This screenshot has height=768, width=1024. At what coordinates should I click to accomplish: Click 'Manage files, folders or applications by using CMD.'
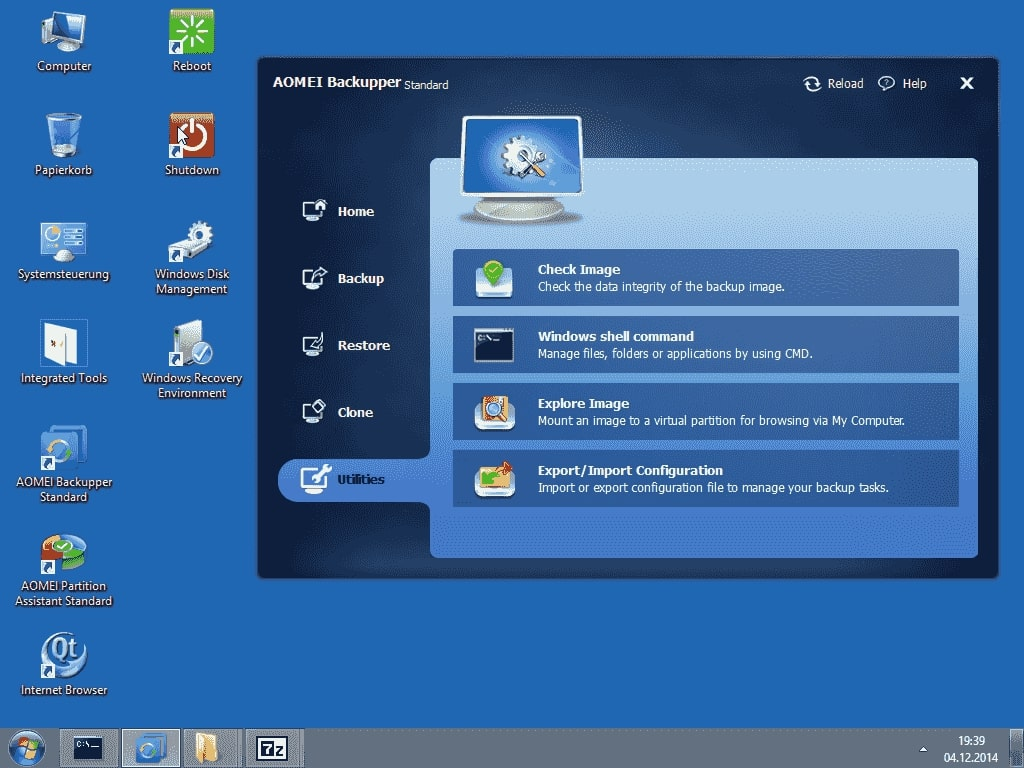(x=675, y=354)
